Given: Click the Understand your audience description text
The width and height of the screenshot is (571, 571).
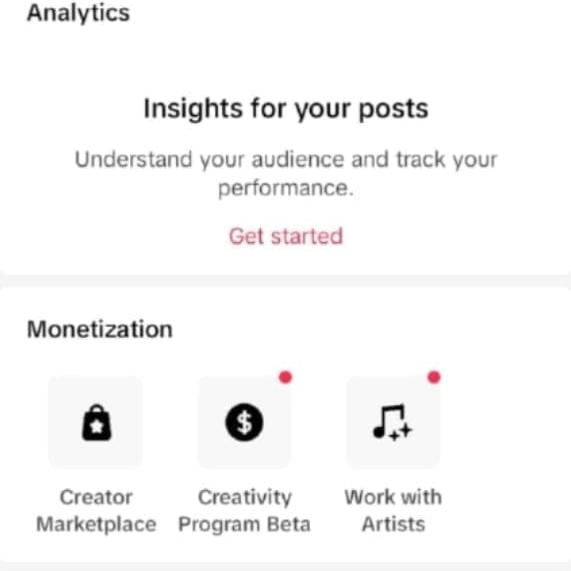Looking at the screenshot, I should [x=286, y=174].
